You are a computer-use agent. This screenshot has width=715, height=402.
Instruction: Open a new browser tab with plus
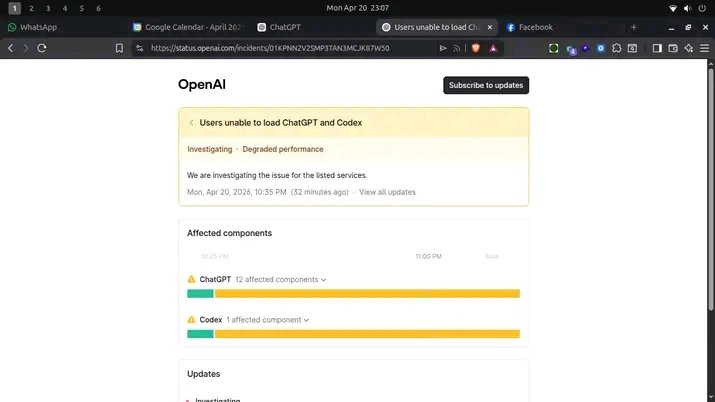pyautogui.click(x=633, y=27)
